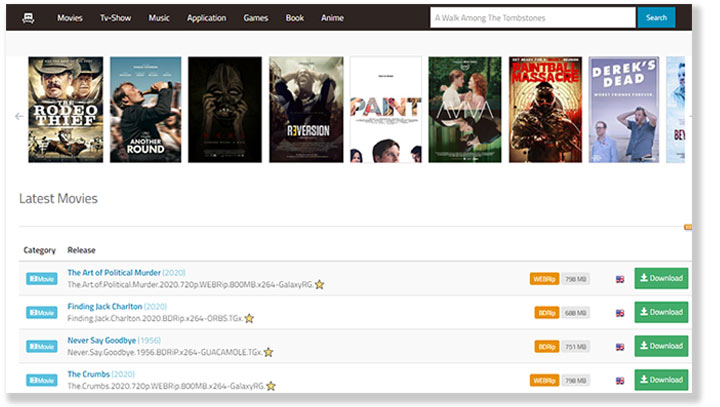Click the site logo icon in the navbar
Viewport: 720px width, 407px height.
[x=28, y=18]
